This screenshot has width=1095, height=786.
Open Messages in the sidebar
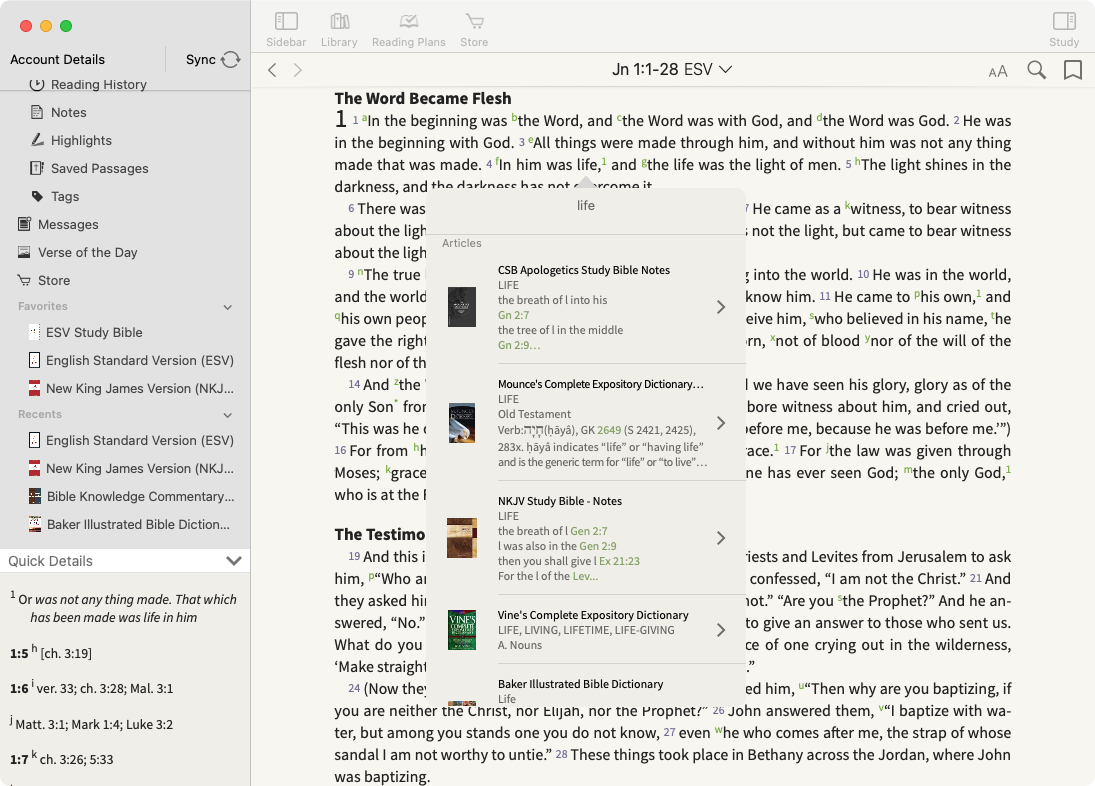(x=68, y=224)
